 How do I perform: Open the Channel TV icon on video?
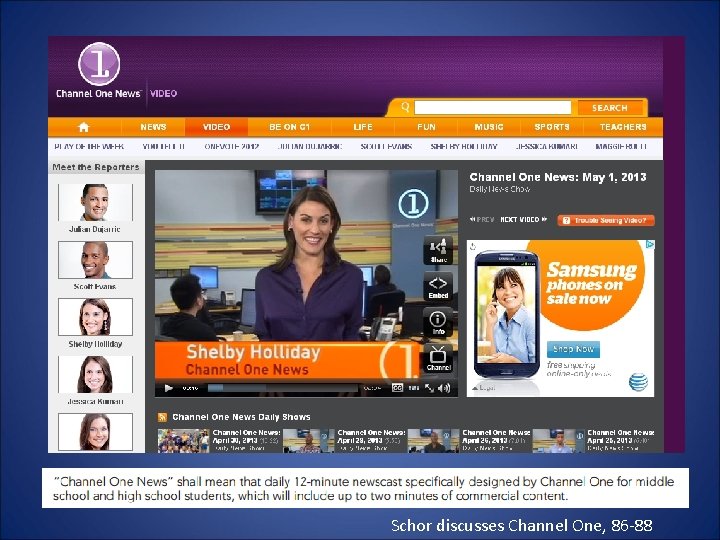438,359
